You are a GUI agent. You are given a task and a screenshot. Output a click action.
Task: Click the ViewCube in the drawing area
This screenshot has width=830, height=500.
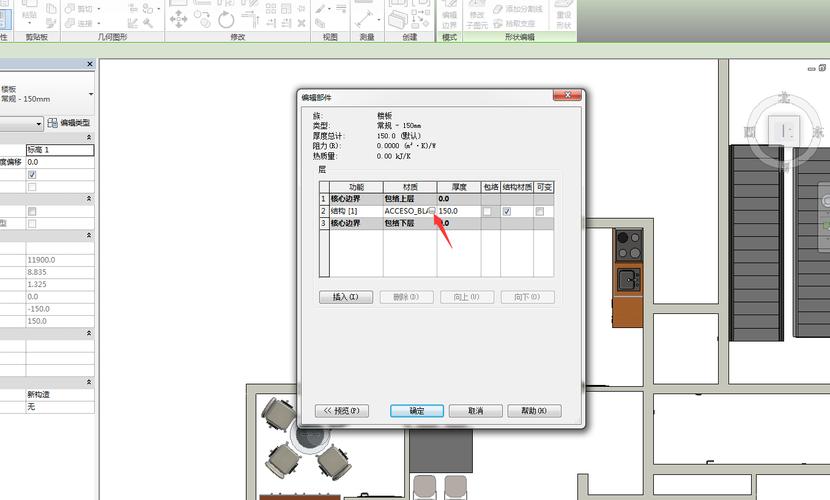point(786,131)
